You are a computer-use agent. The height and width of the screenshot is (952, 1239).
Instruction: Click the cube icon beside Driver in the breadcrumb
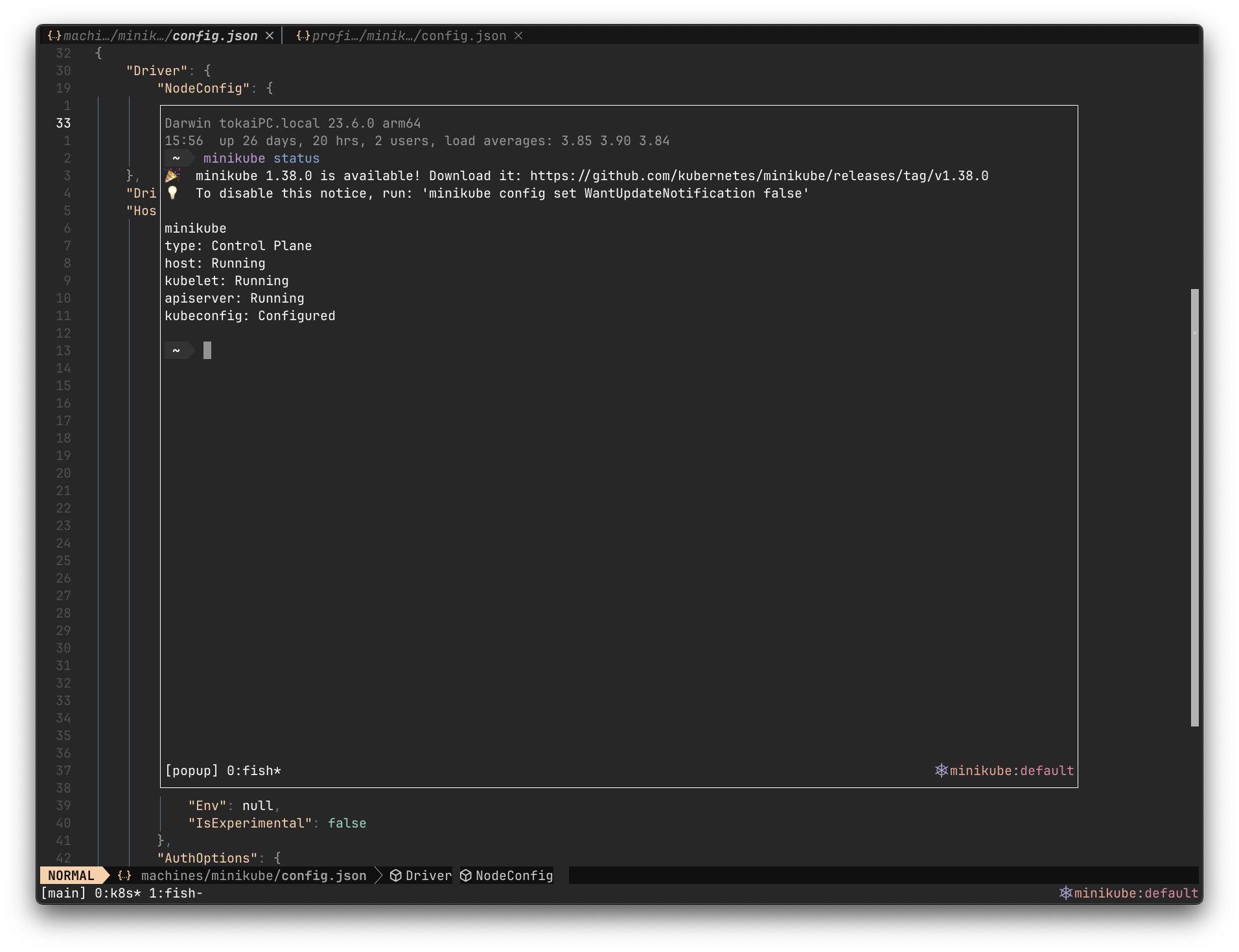pos(396,876)
